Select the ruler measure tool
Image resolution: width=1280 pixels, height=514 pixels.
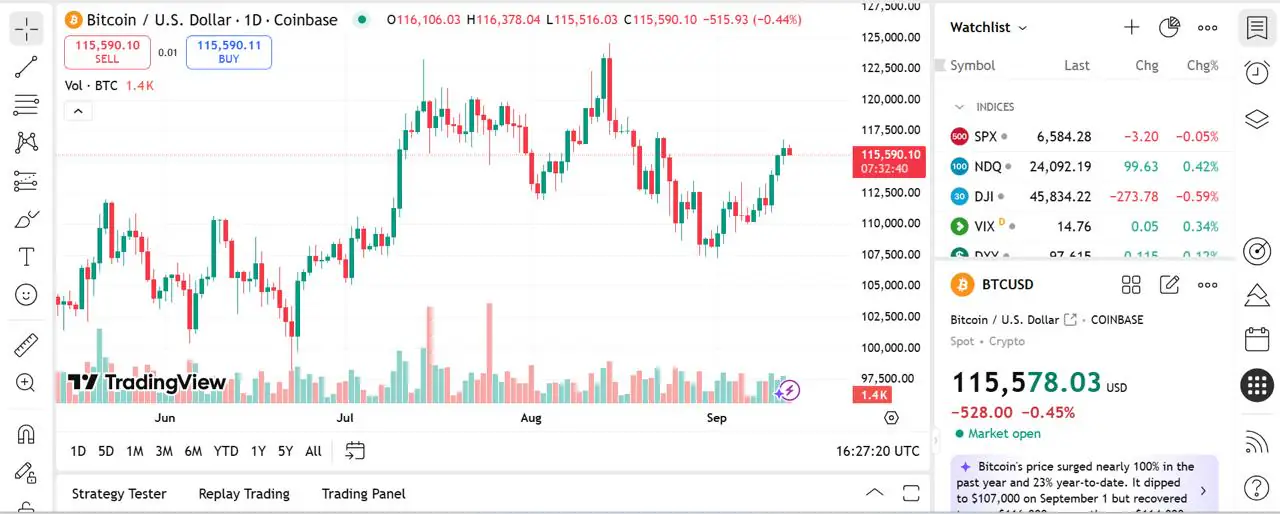[26, 346]
